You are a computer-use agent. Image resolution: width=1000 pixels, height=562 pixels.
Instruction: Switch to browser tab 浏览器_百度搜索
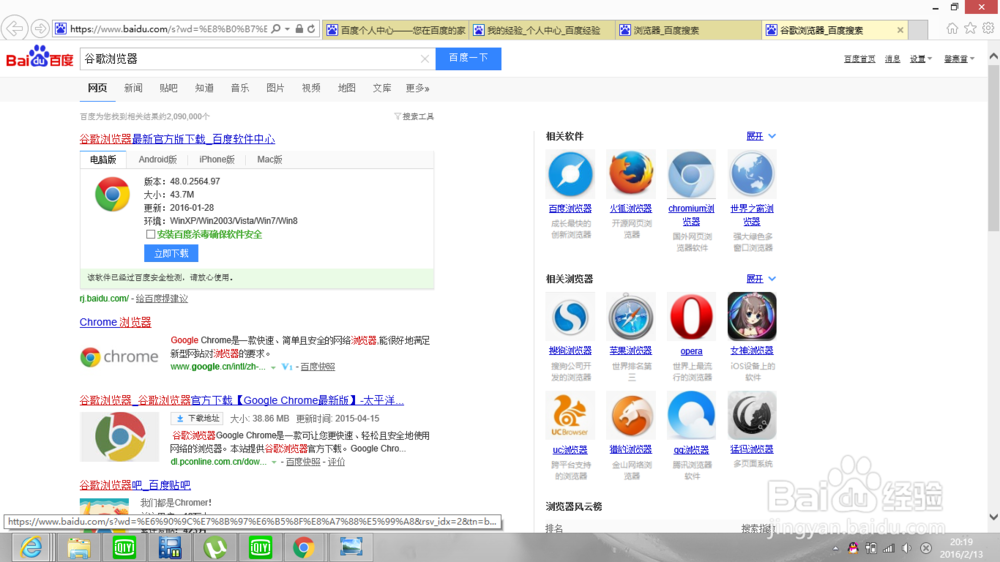tap(689, 30)
